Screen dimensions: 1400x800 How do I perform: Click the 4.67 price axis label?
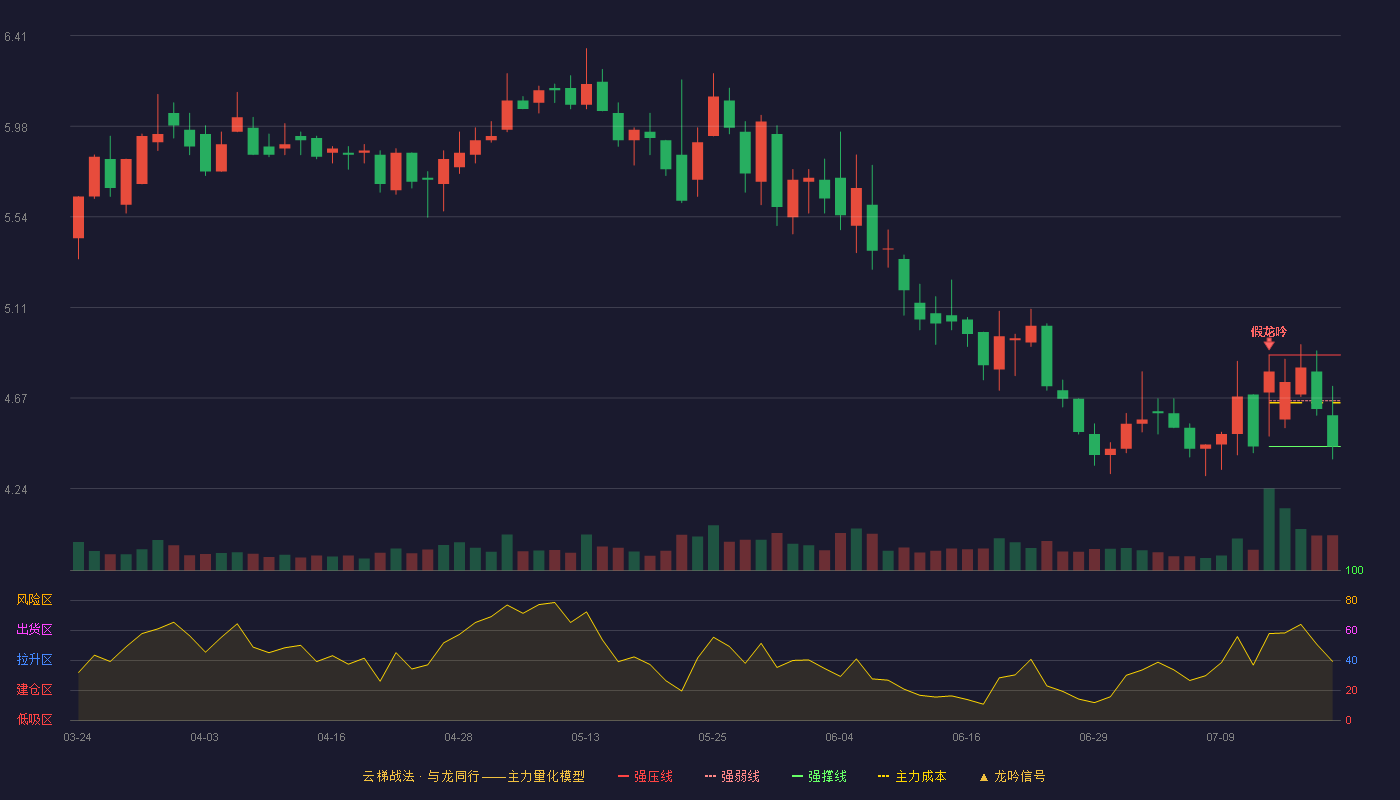(15, 399)
